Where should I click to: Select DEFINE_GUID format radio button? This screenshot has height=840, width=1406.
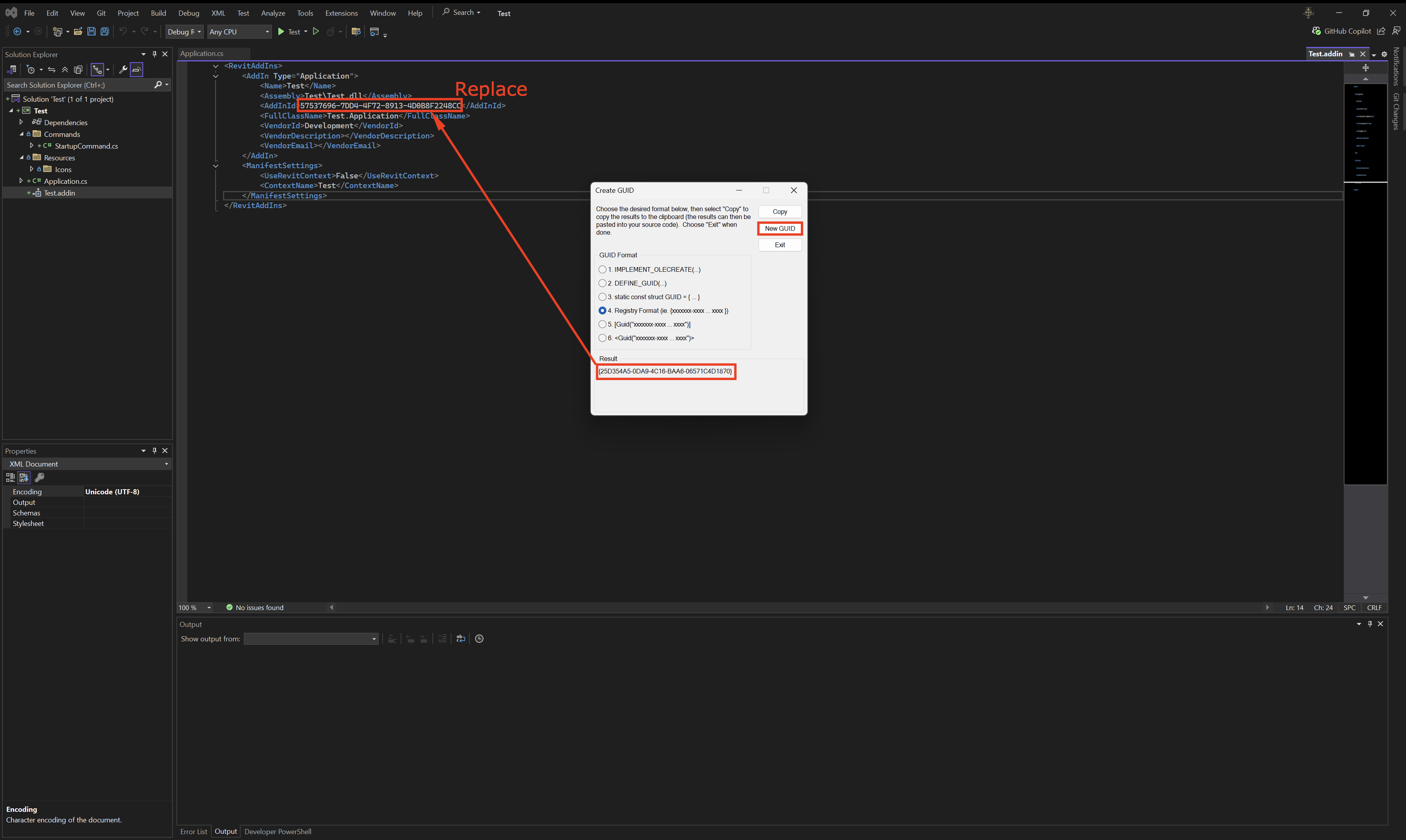(602, 283)
